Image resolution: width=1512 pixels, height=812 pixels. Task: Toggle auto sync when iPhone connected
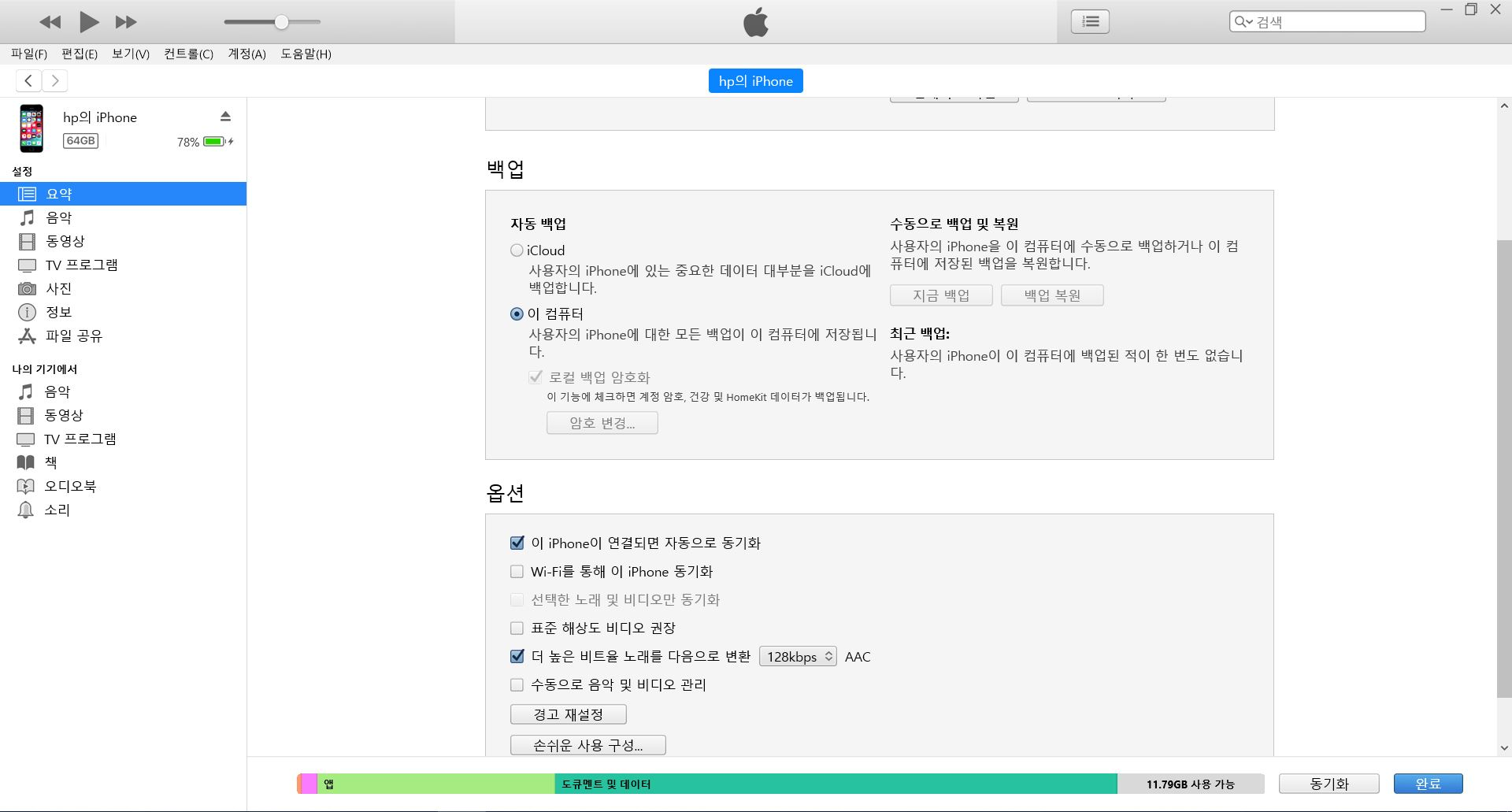coord(517,543)
